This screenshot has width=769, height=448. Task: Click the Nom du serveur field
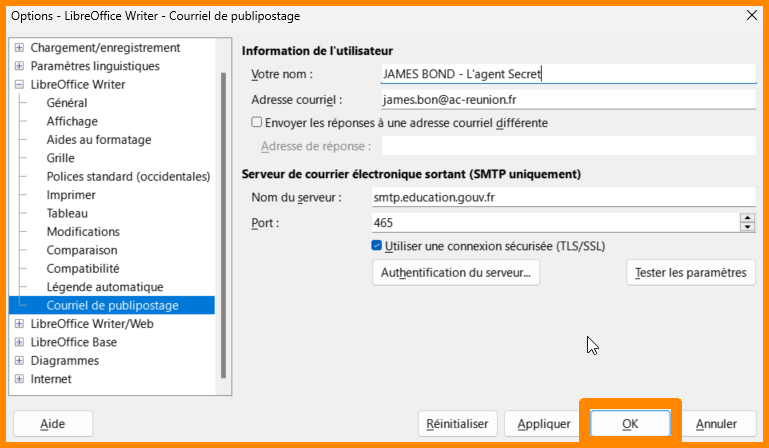(562, 197)
